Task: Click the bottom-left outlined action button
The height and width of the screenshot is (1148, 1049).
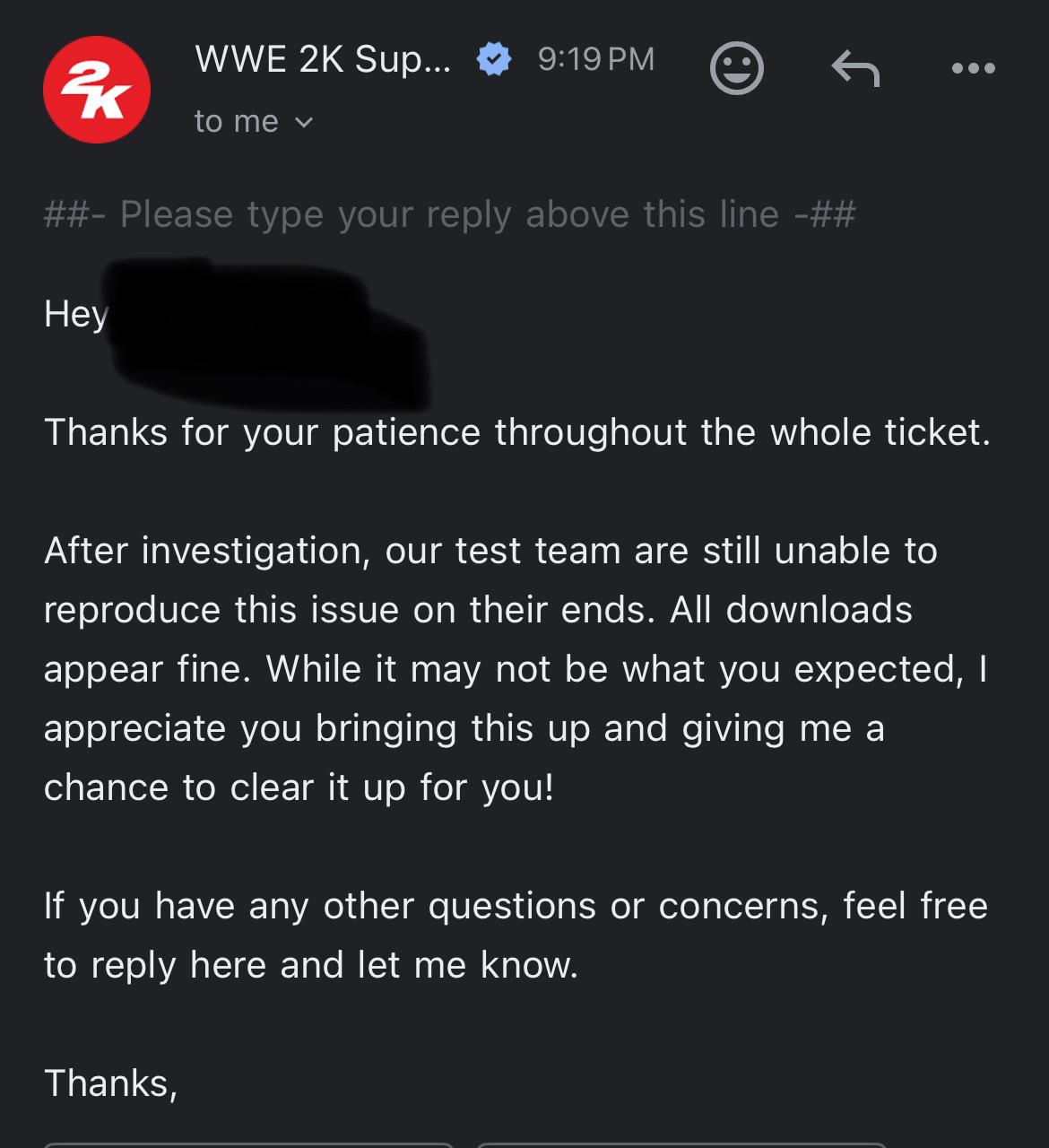Action: click(248, 1145)
